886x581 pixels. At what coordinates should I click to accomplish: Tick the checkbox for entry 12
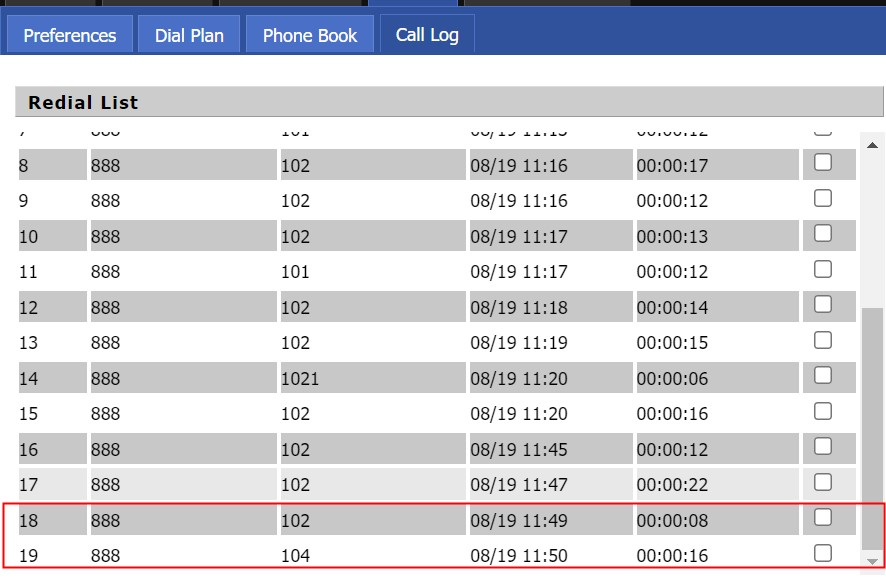(823, 305)
